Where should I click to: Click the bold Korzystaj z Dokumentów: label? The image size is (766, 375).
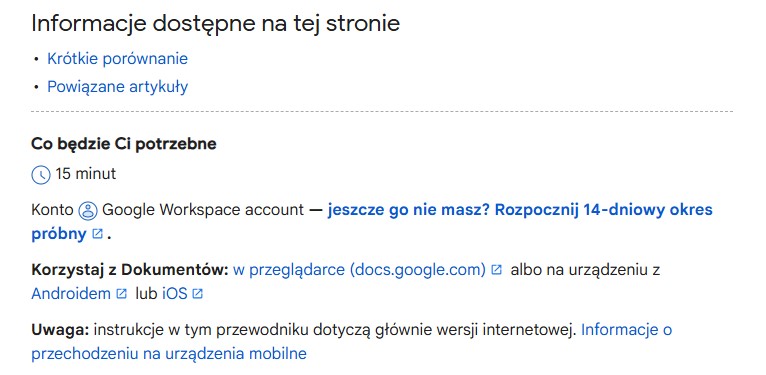(x=130, y=270)
